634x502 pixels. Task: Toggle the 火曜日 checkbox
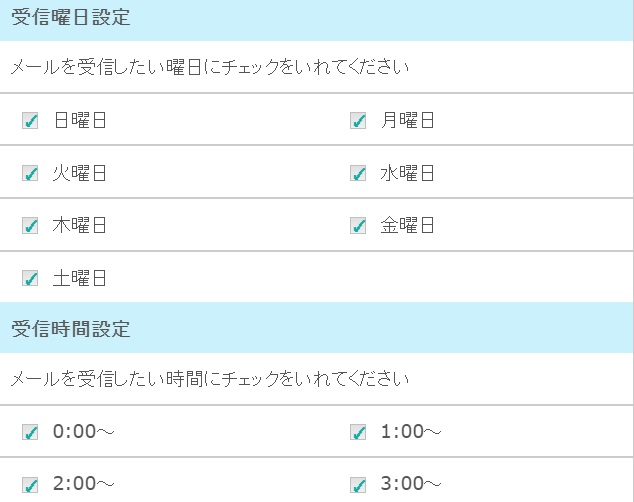tap(30, 173)
